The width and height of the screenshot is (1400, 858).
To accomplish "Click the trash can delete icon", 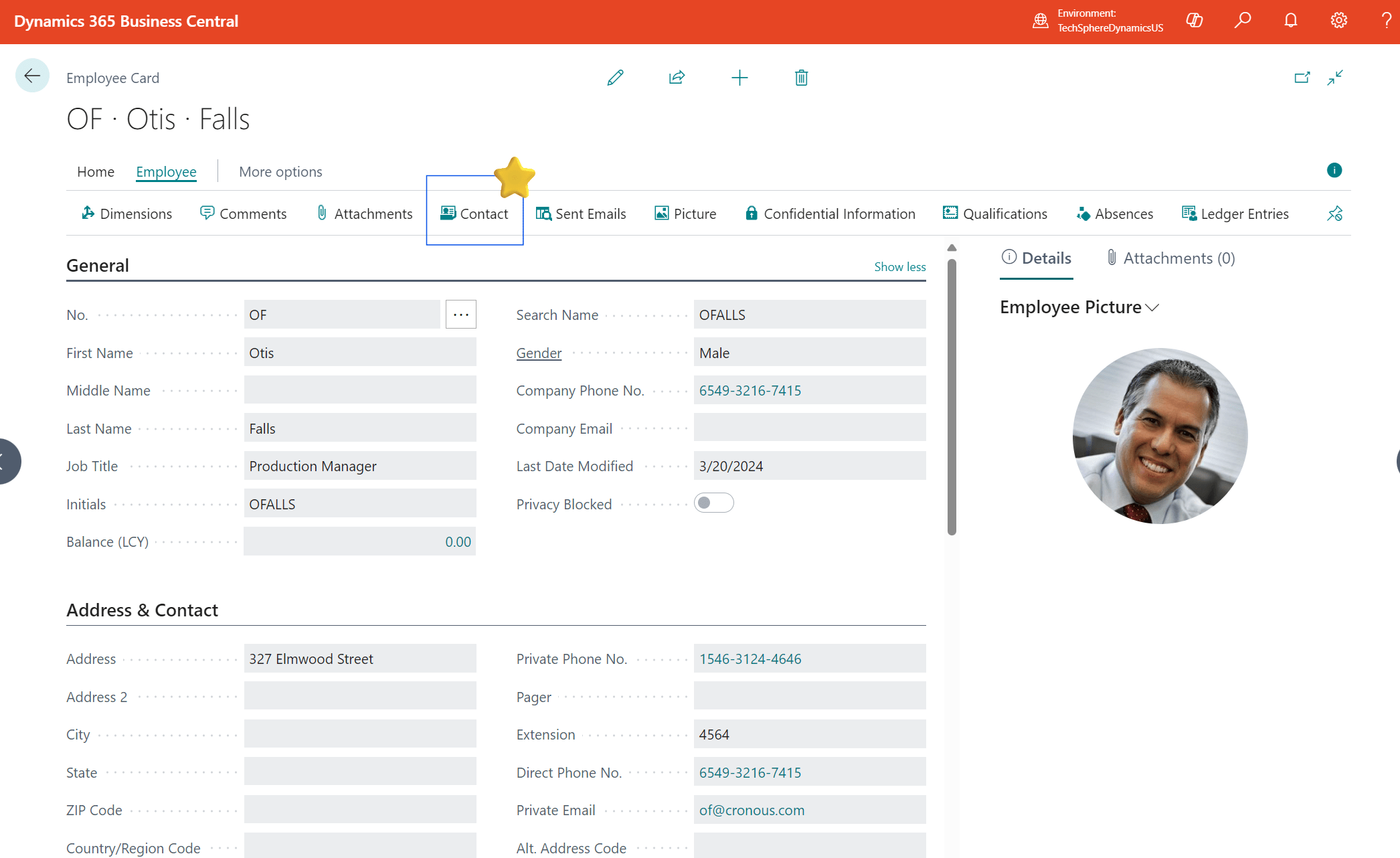I will click(801, 78).
